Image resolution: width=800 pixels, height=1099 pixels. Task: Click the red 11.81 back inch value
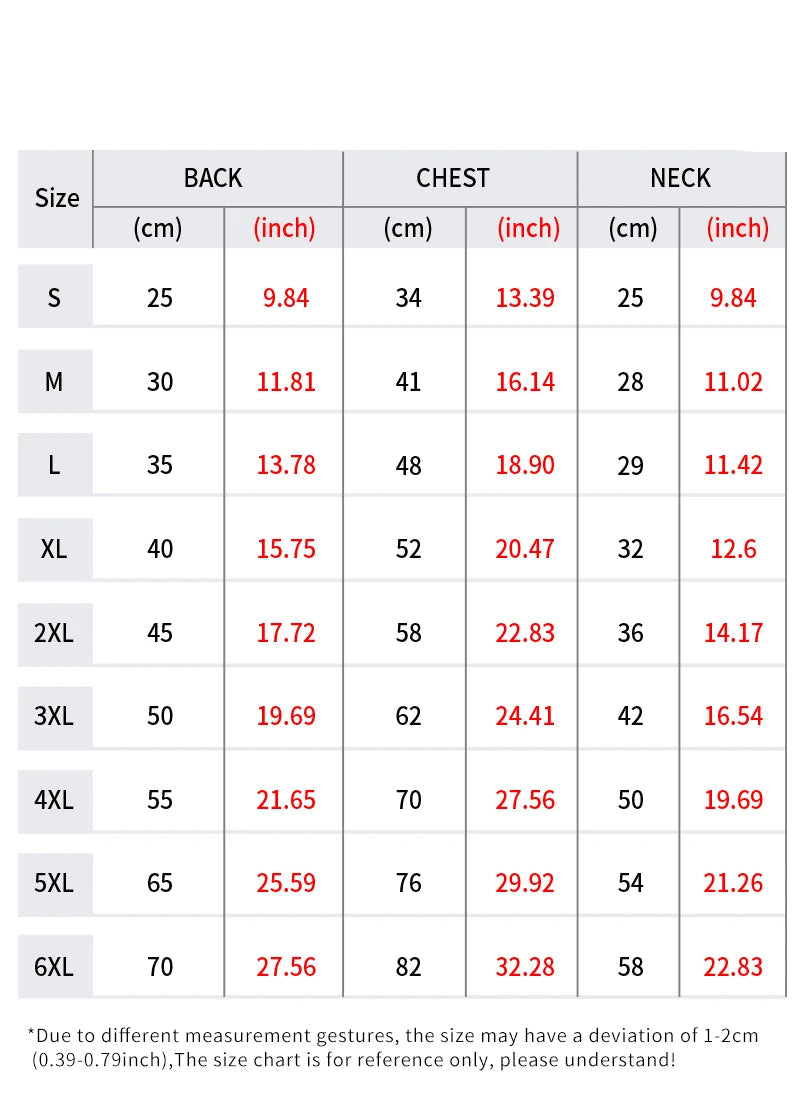286,381
